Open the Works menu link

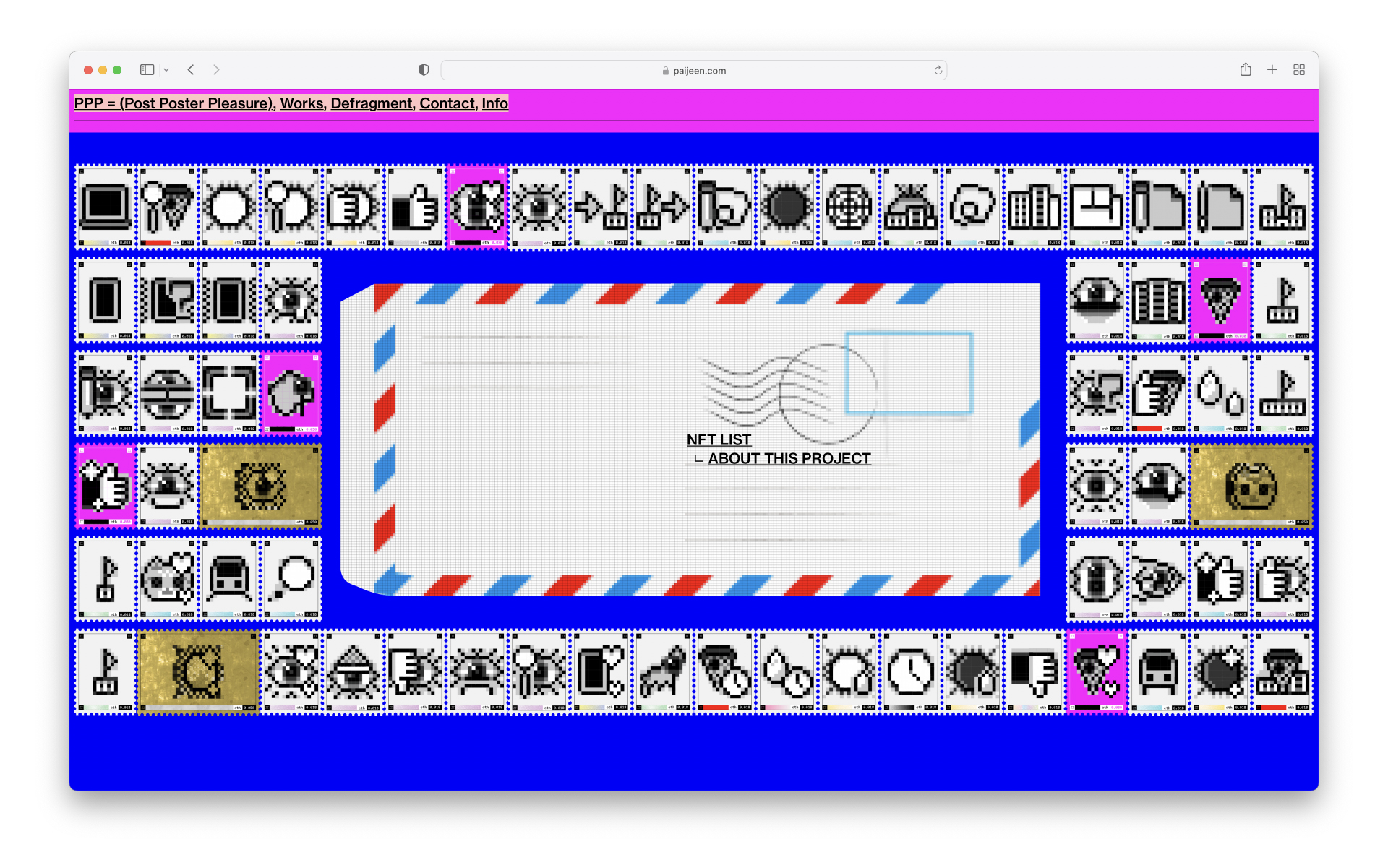301,103
